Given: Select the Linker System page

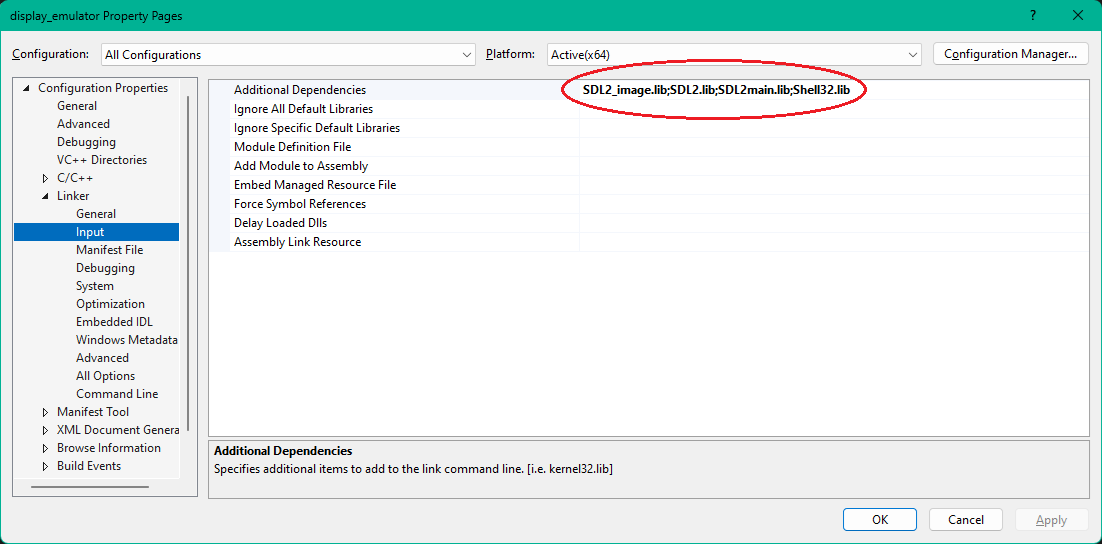Looking at the screenshot, I should click(95, 286).
